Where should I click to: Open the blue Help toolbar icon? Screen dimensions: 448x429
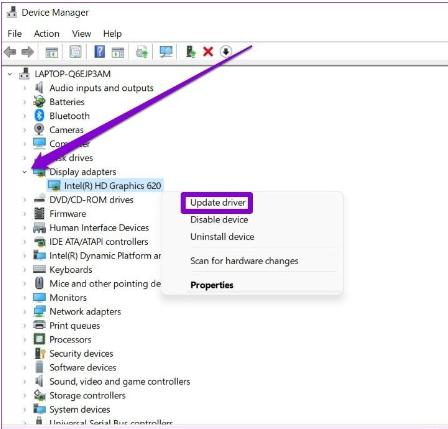click(99, 52)
